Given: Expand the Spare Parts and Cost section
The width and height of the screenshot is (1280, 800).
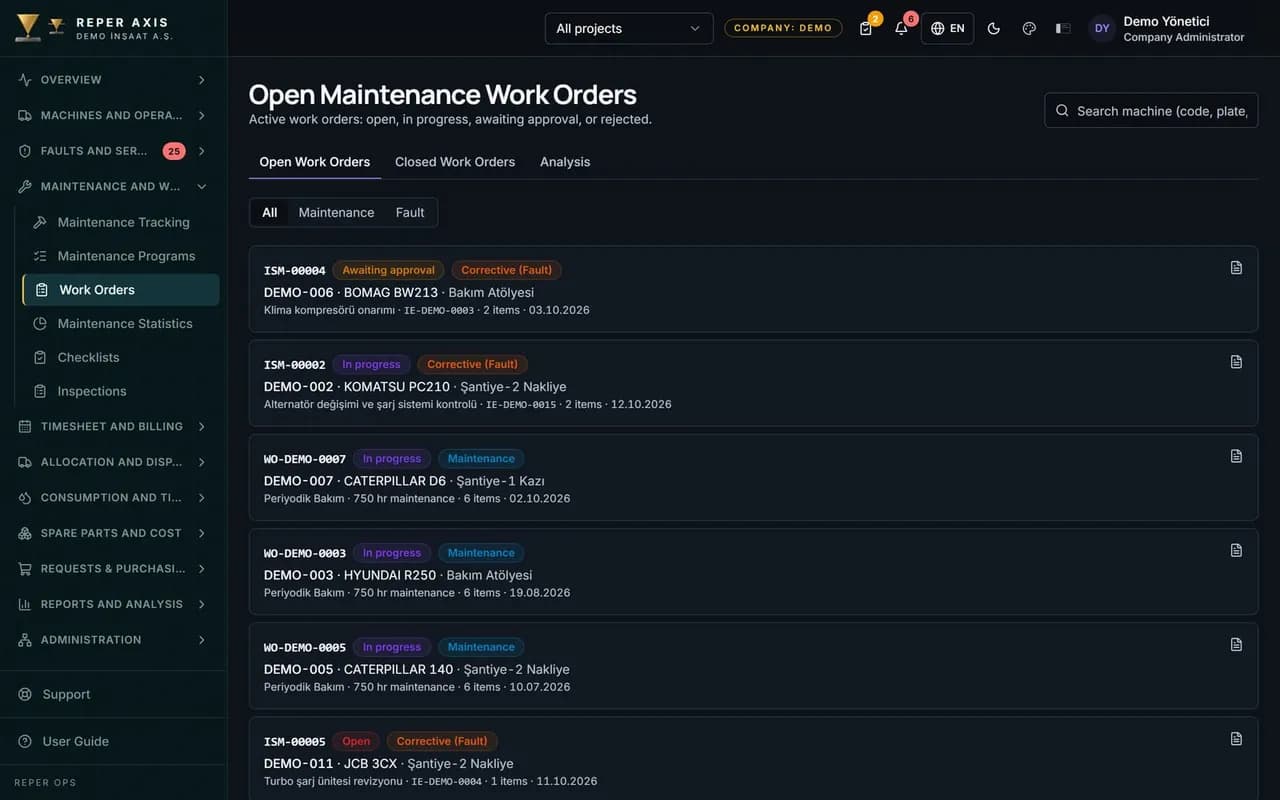Looking at the screenshot, I should (114, 533).
